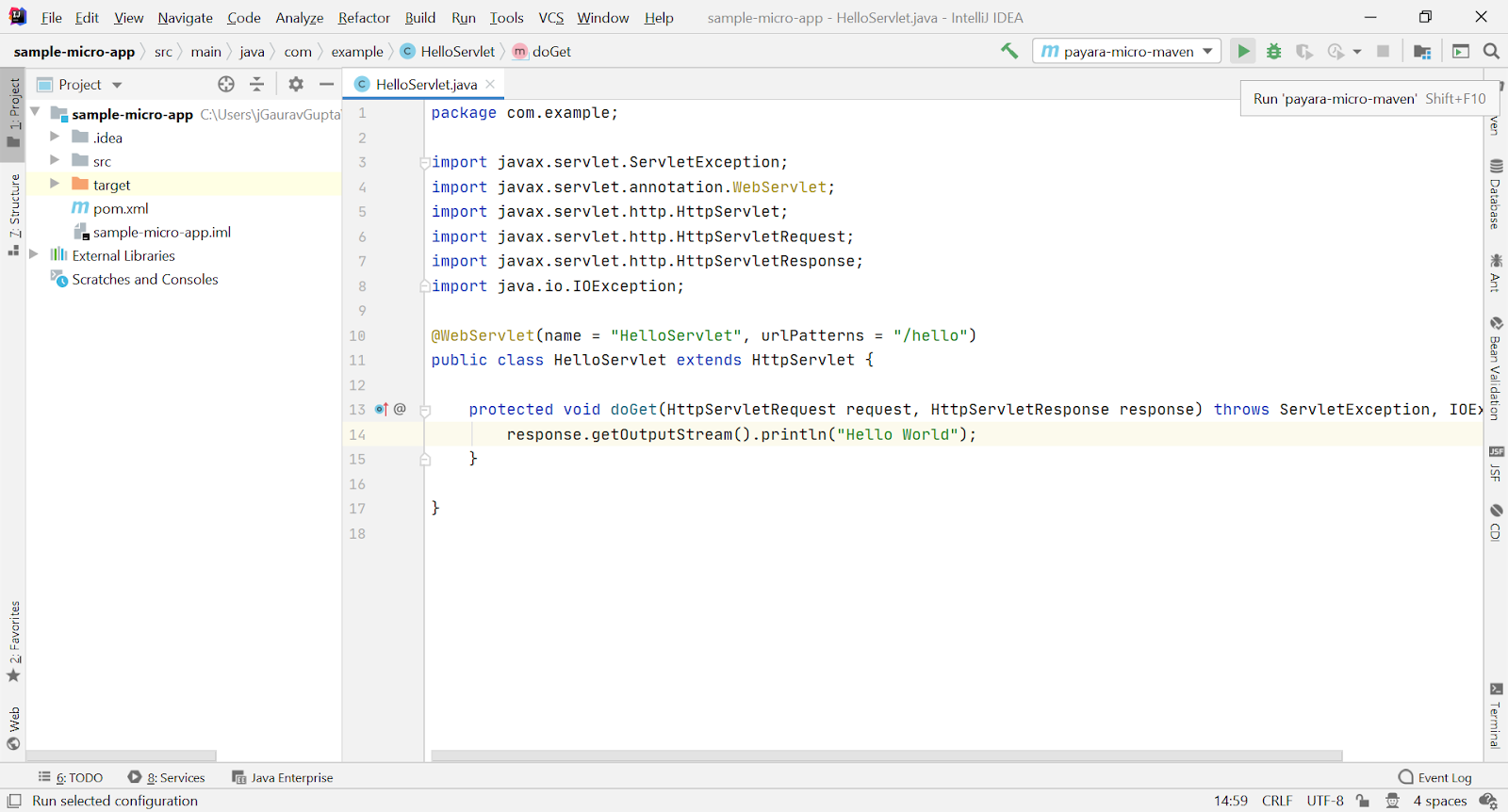Viewport: 1508px width, 812px height.
Task: Click the 14:59 caret position indicator
Action: click(x=1230, y=801)
